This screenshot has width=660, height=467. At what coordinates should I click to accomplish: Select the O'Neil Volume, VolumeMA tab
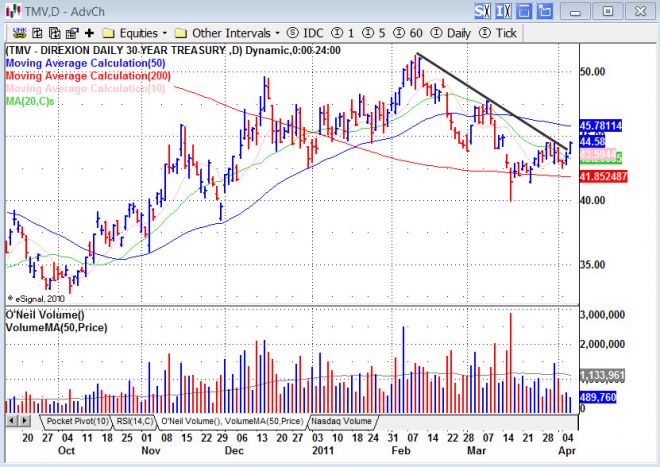[x=232, y=421]
